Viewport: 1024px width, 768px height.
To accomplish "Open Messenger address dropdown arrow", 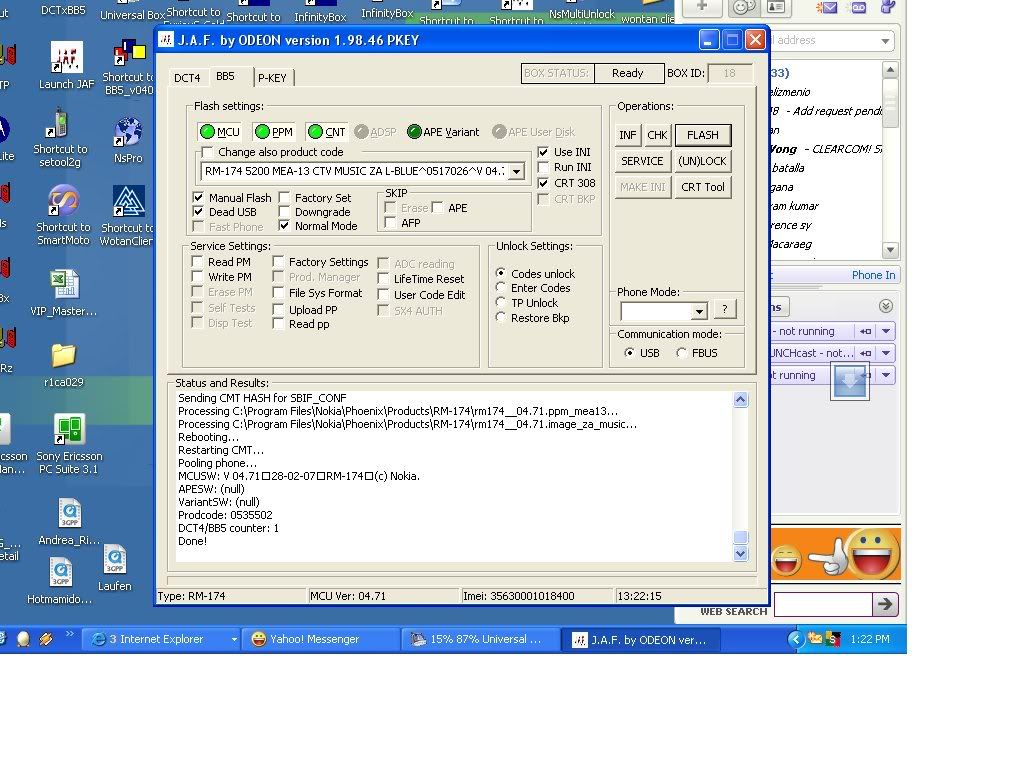I will (885, 40).
